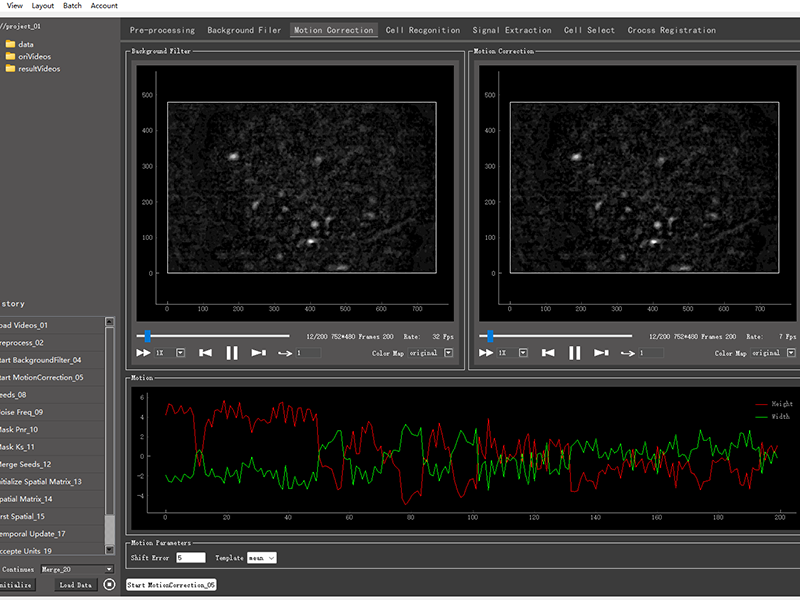The width and height of the screenshot is (800, 600).
Task: Click the Background Filter video seek slider
Action: [x=213, y=336]
